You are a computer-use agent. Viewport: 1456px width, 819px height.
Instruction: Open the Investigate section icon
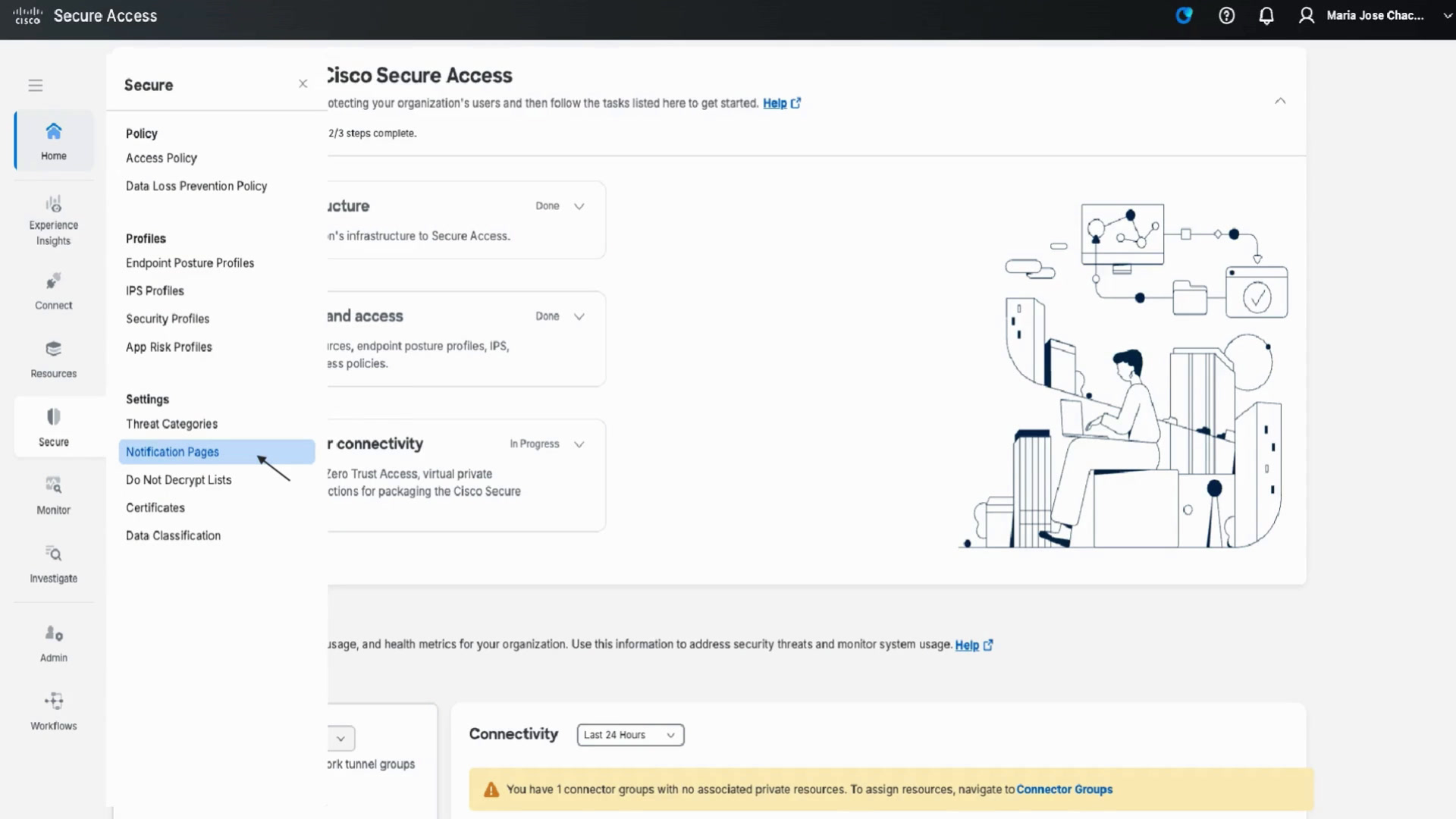tap(54, 554)
